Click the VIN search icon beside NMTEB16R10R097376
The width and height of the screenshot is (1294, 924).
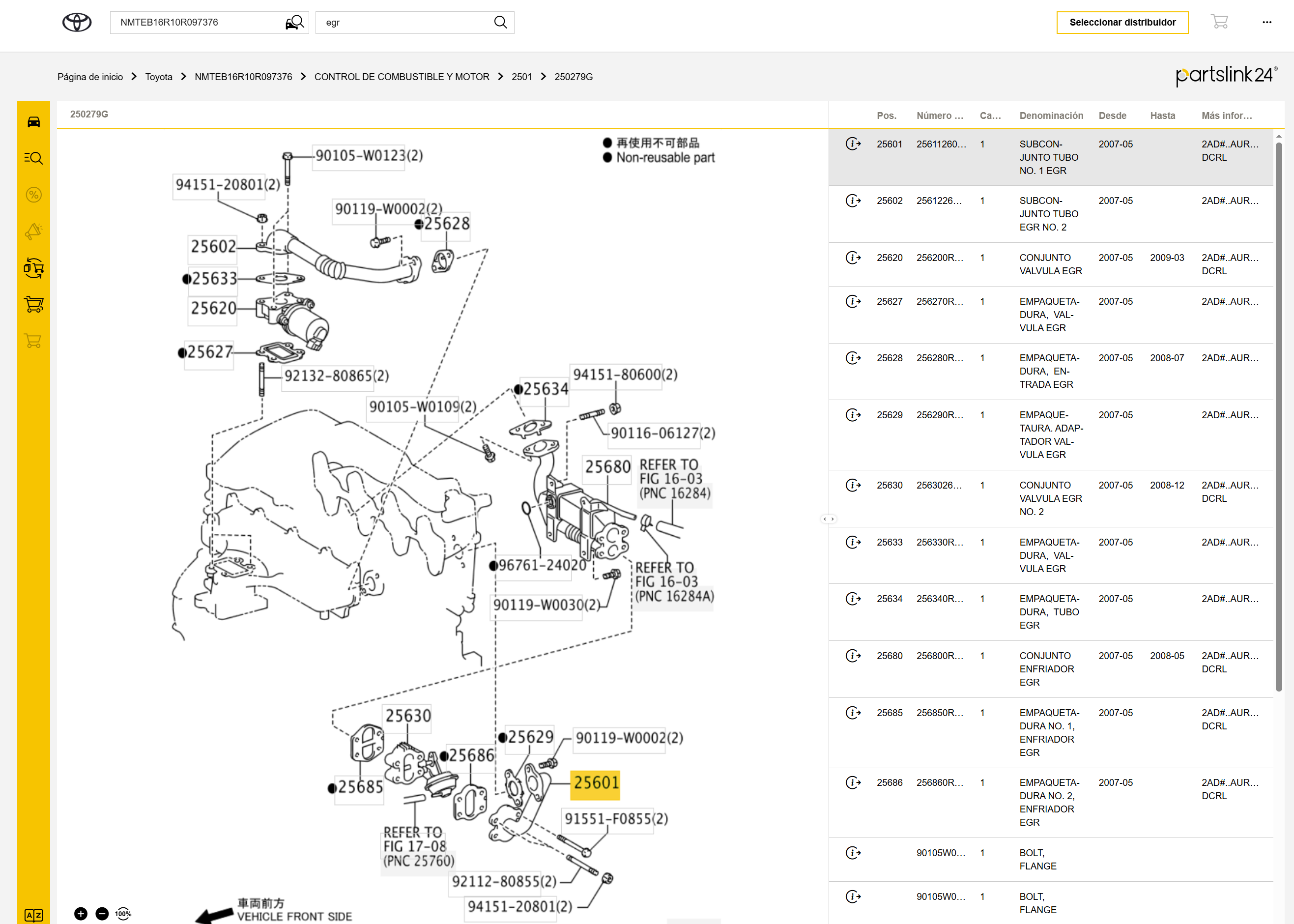pos(295,22)
